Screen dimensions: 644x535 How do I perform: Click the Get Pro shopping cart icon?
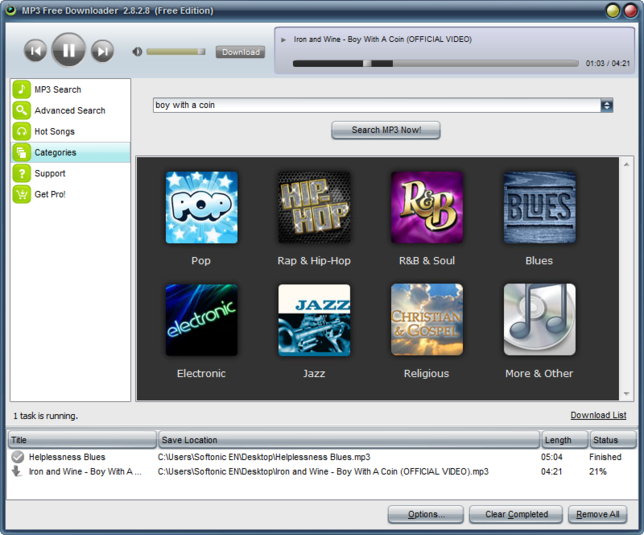point(21,194)
